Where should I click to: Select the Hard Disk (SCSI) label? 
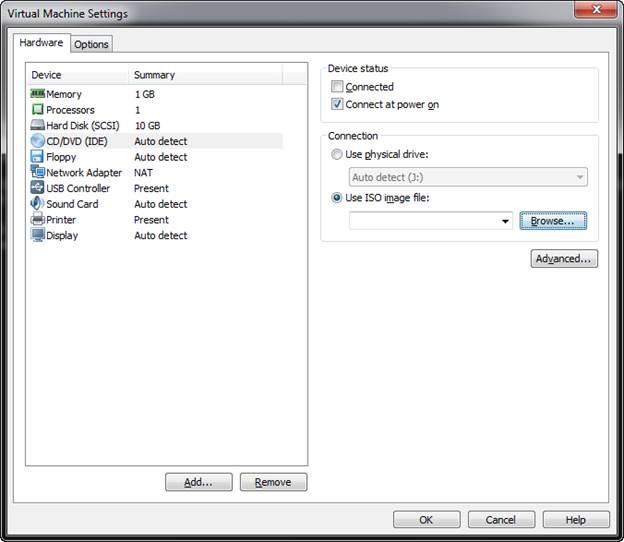[x=83, y=125]
